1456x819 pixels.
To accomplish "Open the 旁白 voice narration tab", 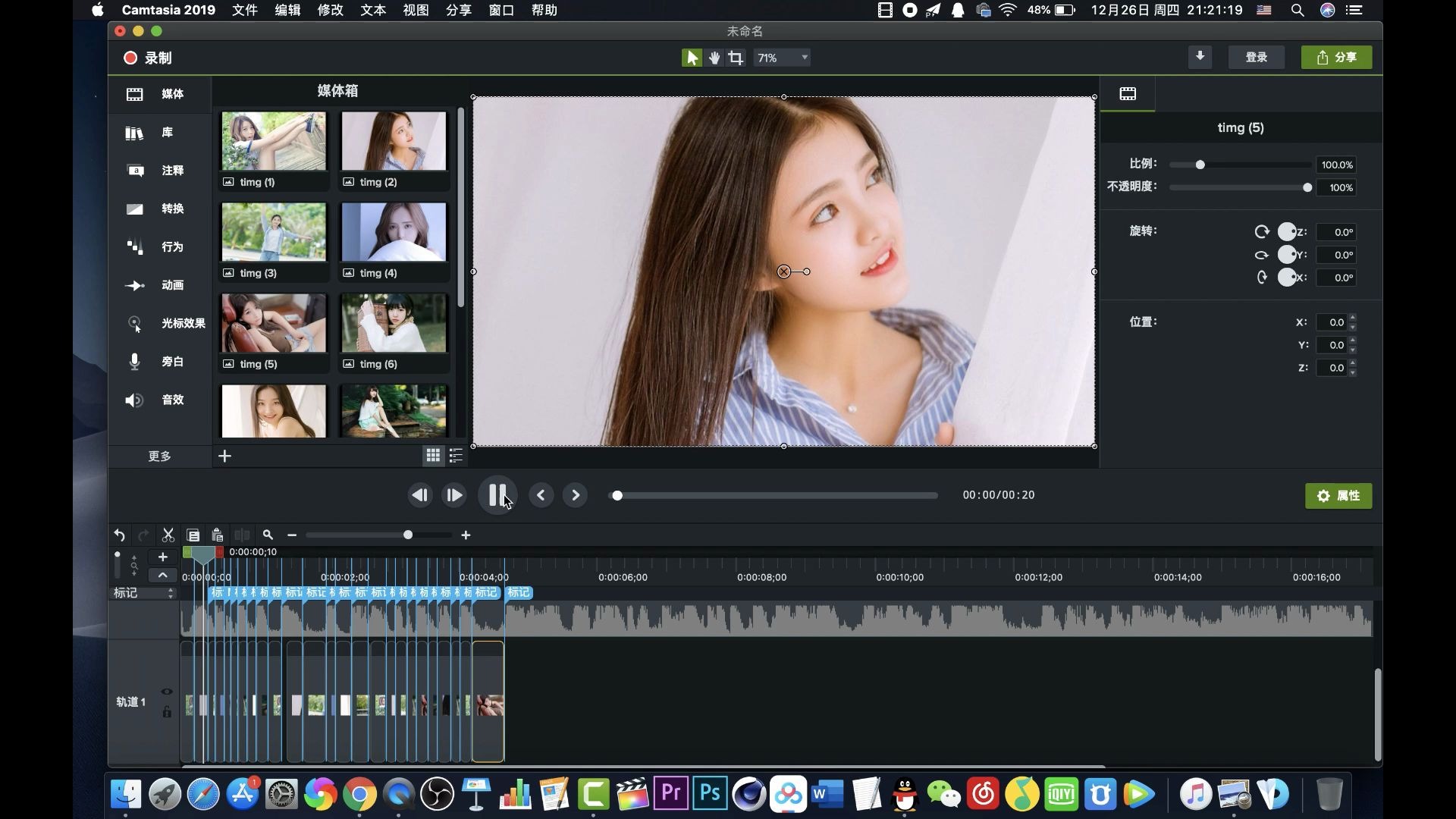I will 159,362.
